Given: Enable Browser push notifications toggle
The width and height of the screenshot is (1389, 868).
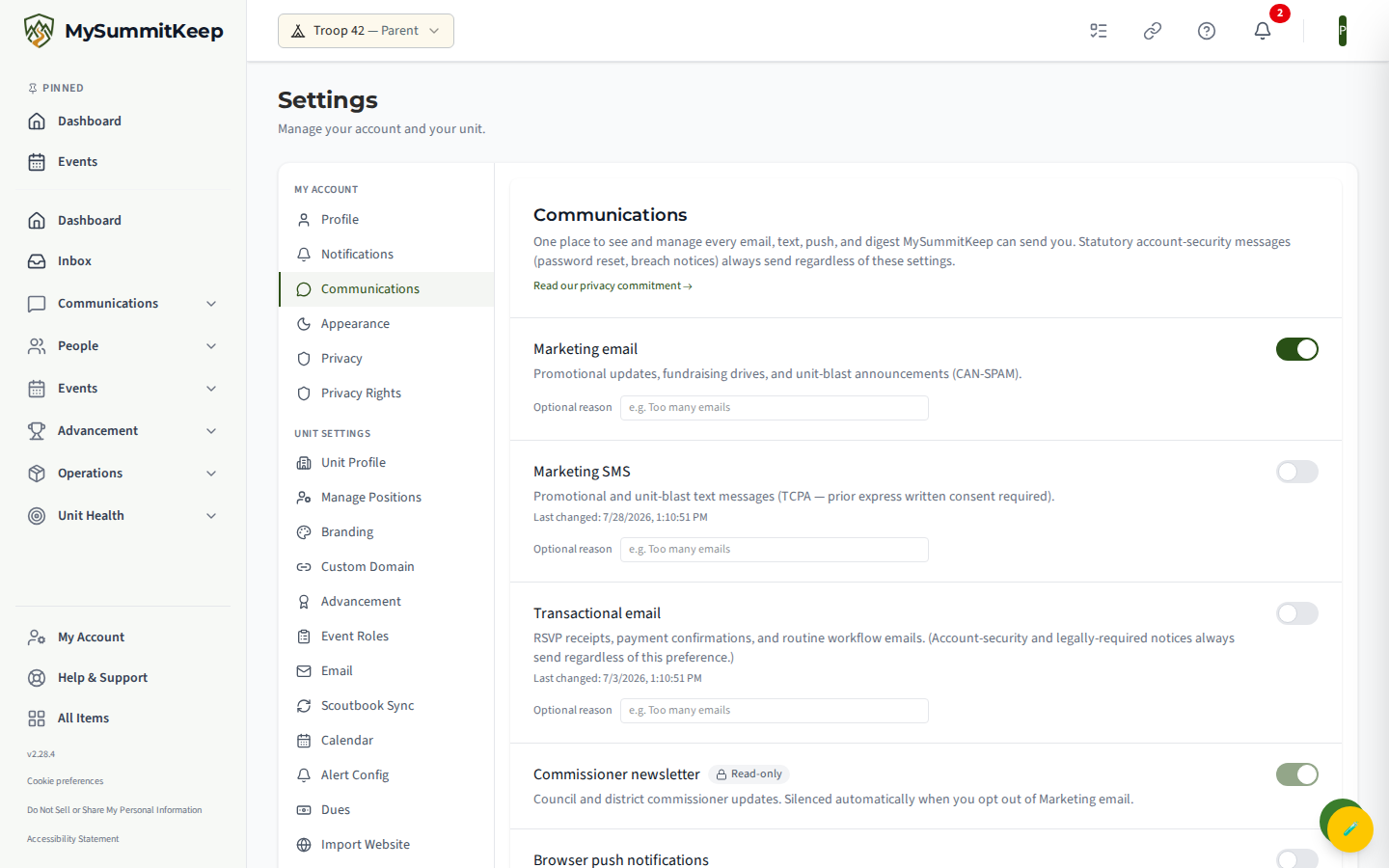Looking at the screenshot, I should point(1296,858).
